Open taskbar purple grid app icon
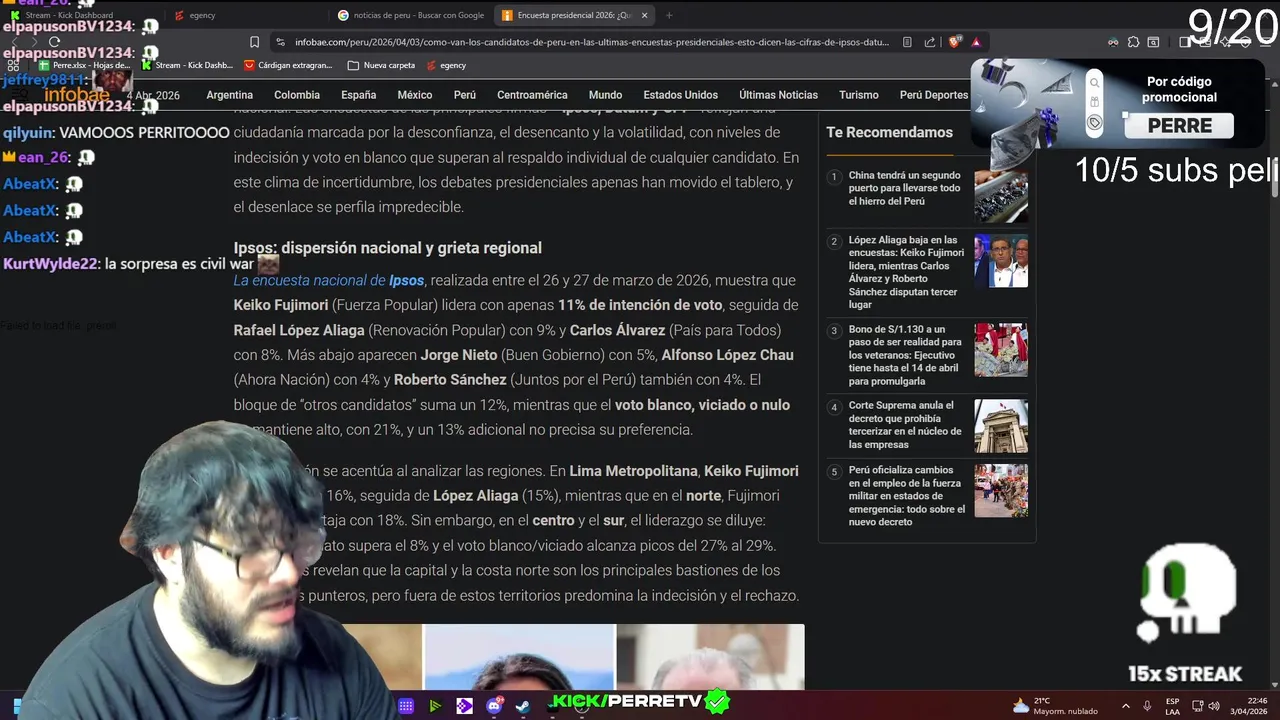 coord(406,706)
